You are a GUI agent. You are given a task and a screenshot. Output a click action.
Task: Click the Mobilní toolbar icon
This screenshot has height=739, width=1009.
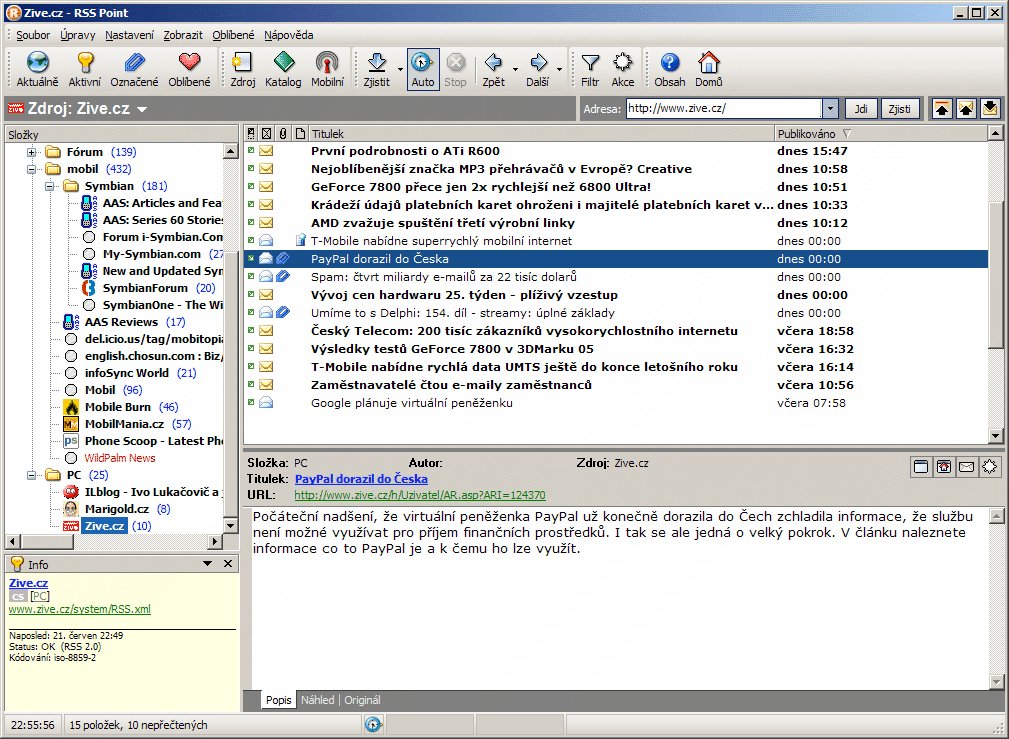point(327,69)
